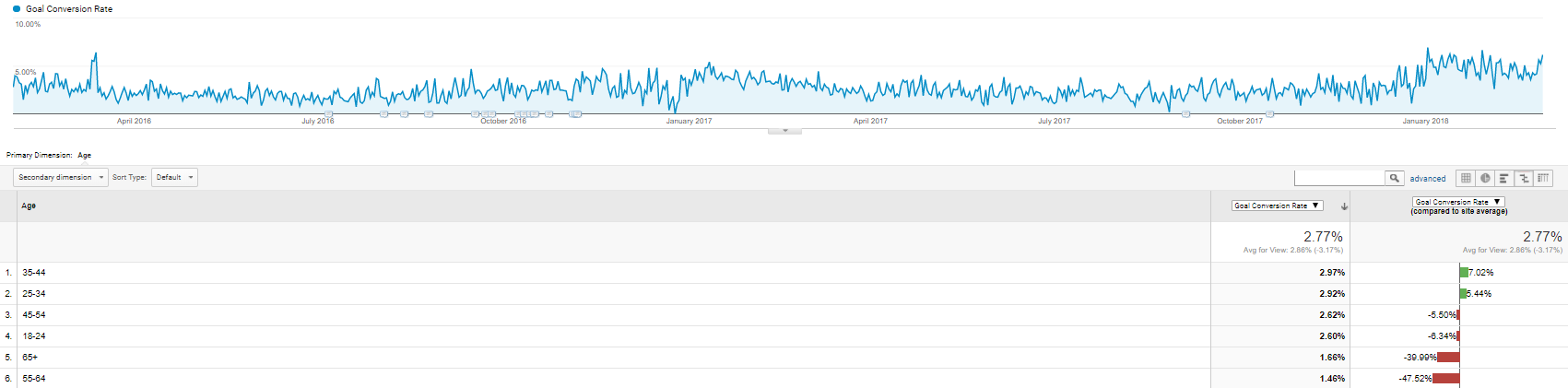Click inside the table search field
Screen dimensions: 1568x388
point(1339,178)
